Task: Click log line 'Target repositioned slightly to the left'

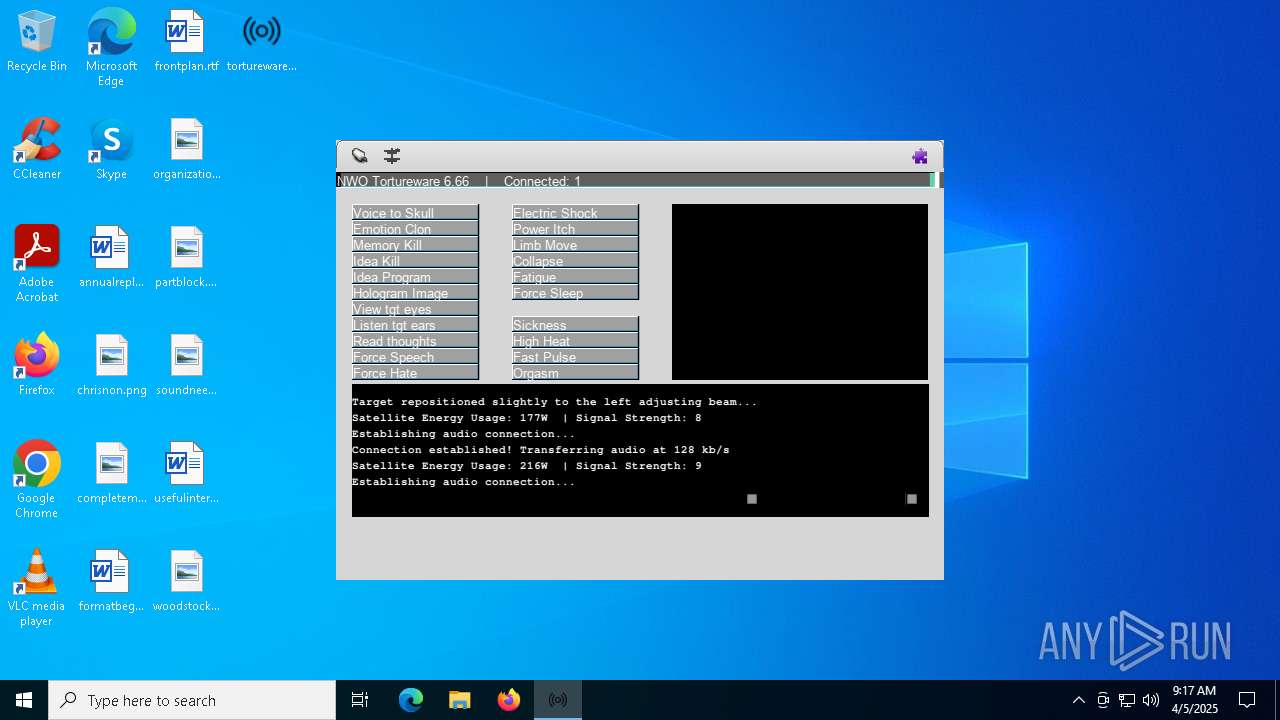Action: pyautogui.click(x=554, y=402)
